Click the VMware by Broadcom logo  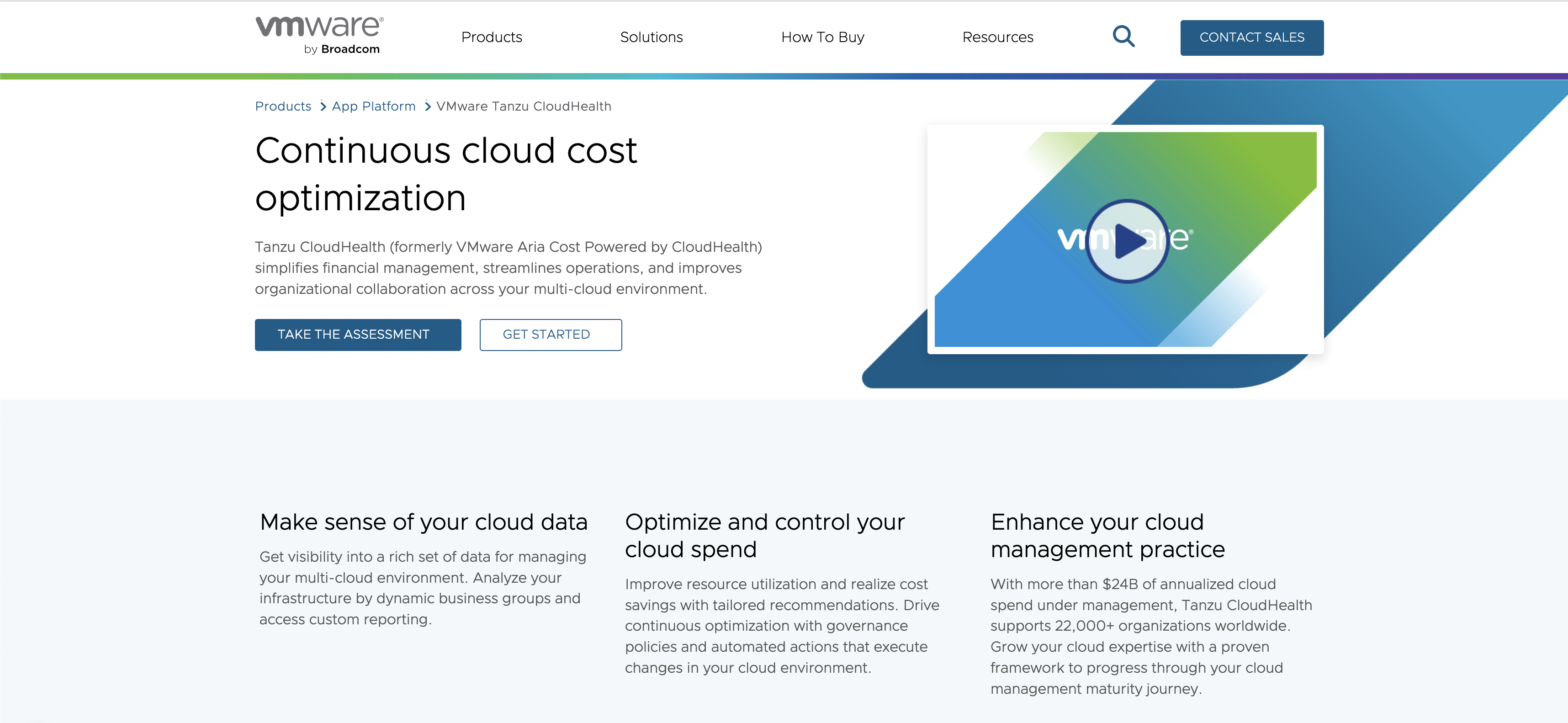pos(319,36)
